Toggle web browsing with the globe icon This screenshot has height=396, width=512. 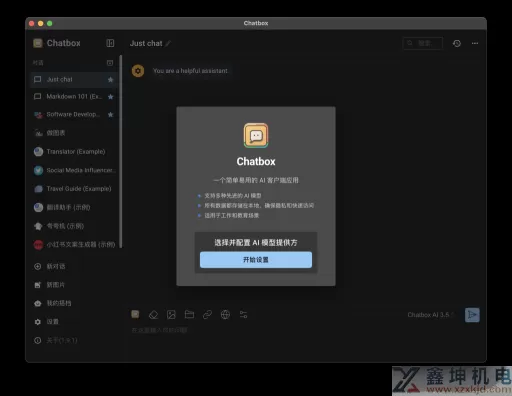(225, 314)
